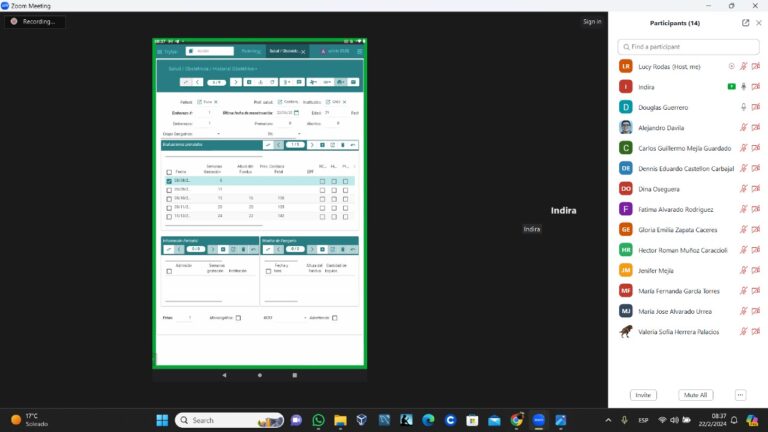
Task: Click Indira's green video icon
Action: (731, 87)
